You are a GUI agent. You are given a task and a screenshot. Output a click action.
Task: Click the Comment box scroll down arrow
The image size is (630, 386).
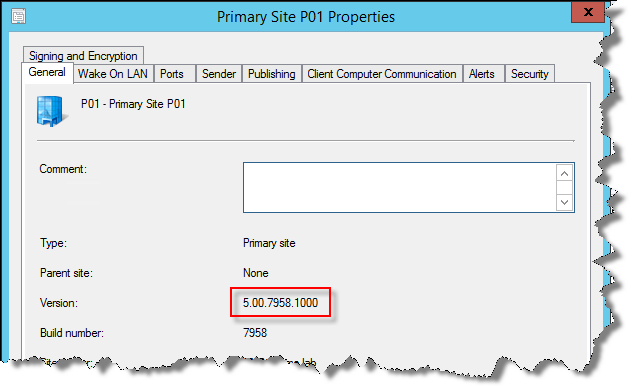coord(565,202)
